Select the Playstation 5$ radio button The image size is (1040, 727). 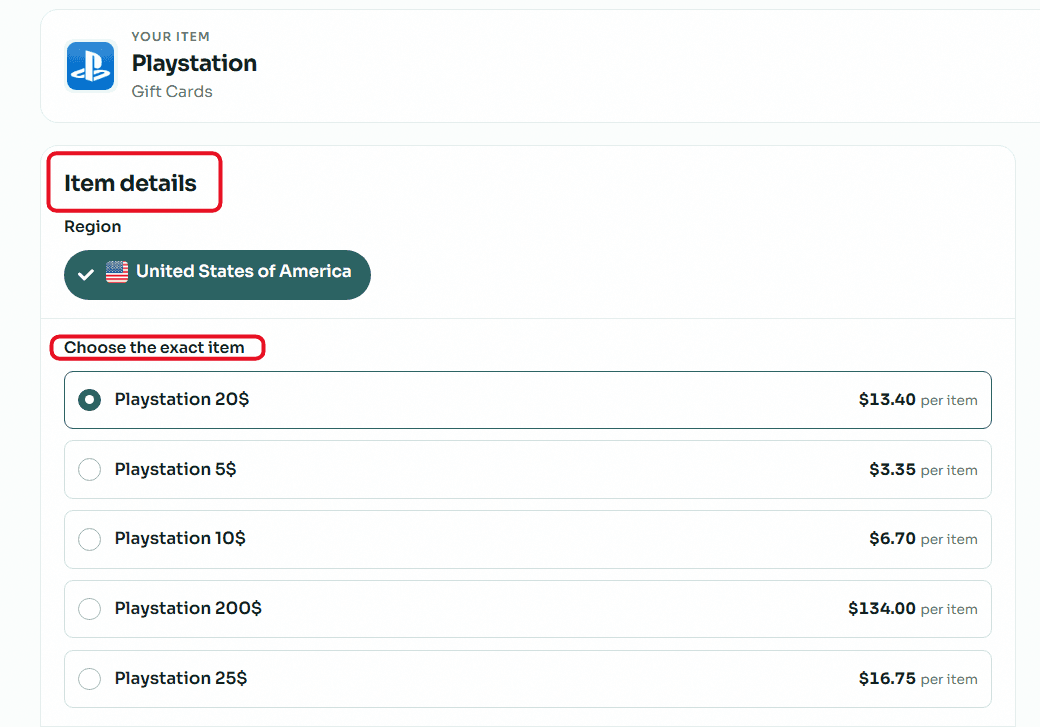(x=90, y=470)
